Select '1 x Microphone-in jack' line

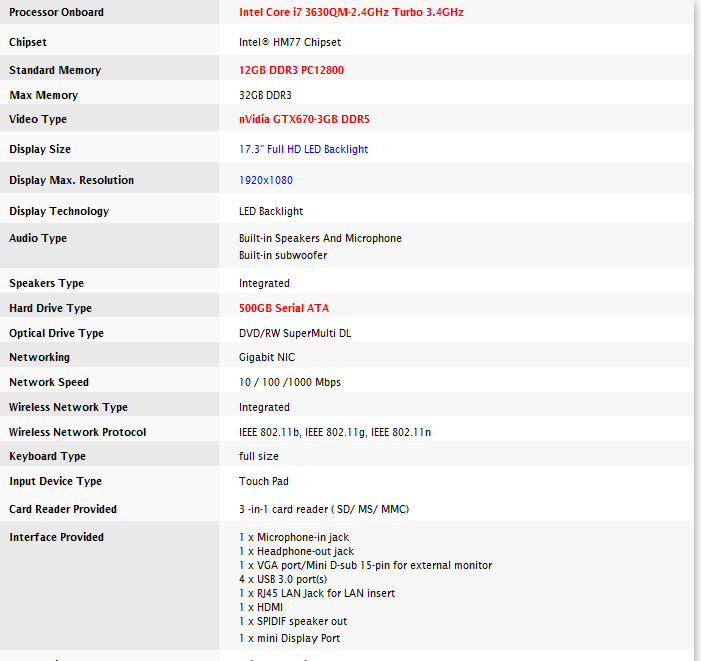pyautogui.click(x=294, y=537)
